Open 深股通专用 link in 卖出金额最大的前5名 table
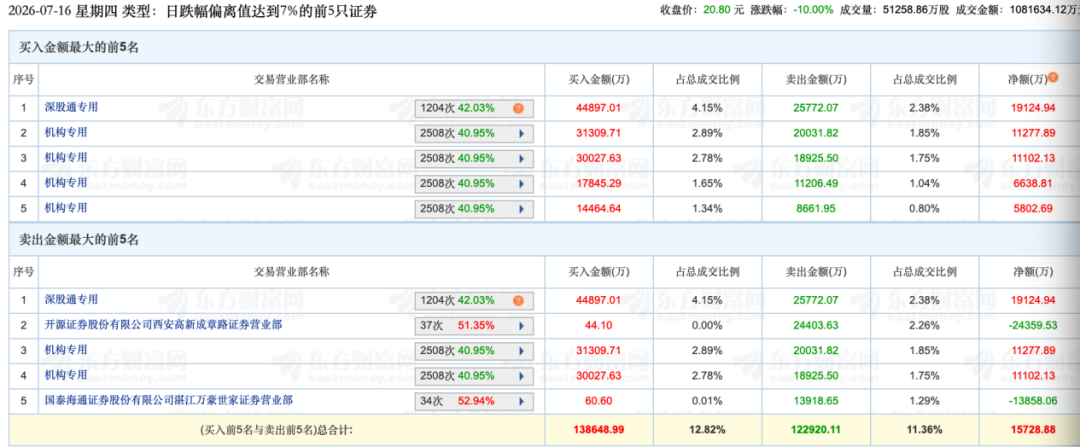The width and height of the screenshot is (1080, 447). (72, 300)
